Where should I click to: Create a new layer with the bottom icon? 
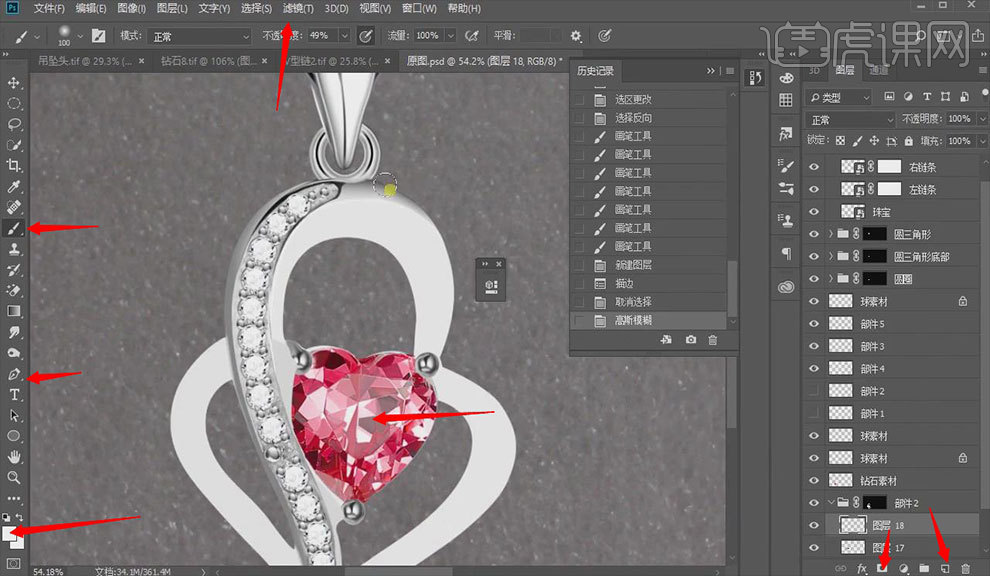tap(945, 568)
